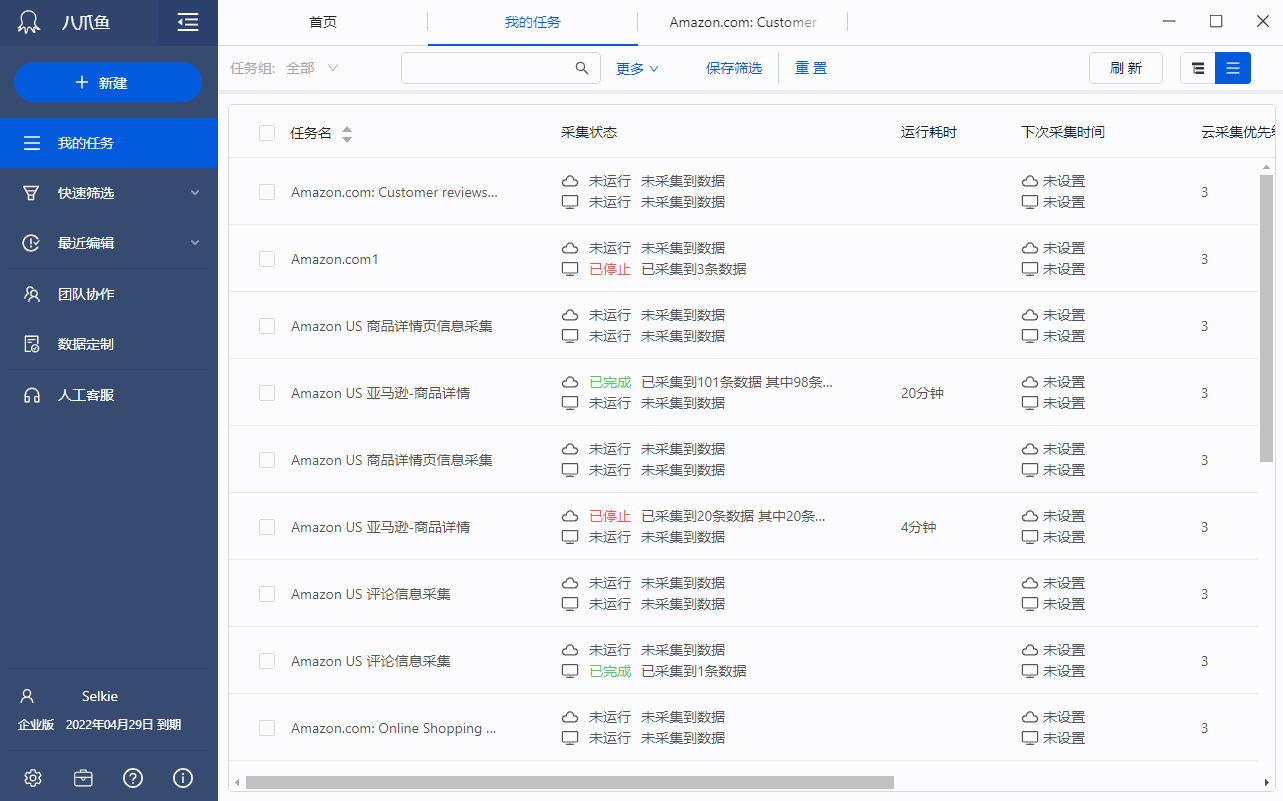Screen dimensions: 1283x801
Task: Click the 新建 button
Action: click(108, 82)
